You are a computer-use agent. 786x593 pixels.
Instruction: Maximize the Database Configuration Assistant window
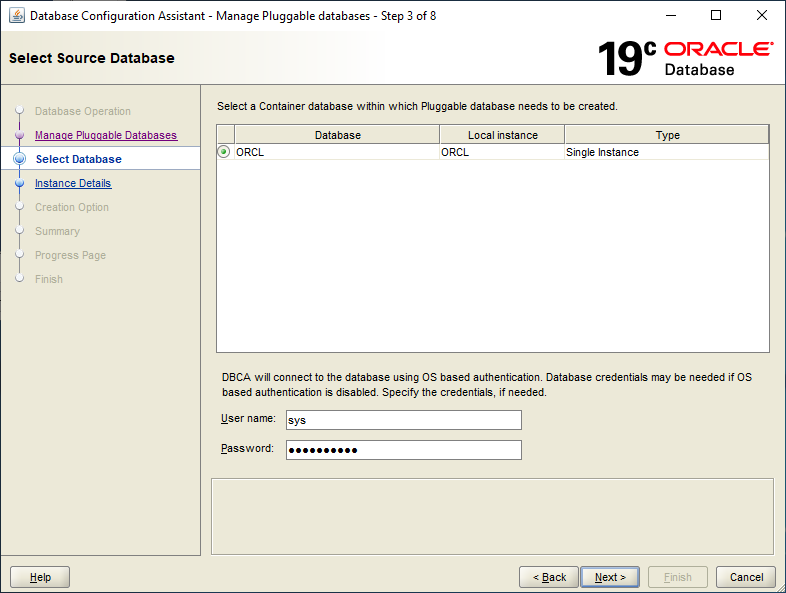[716, 16]
